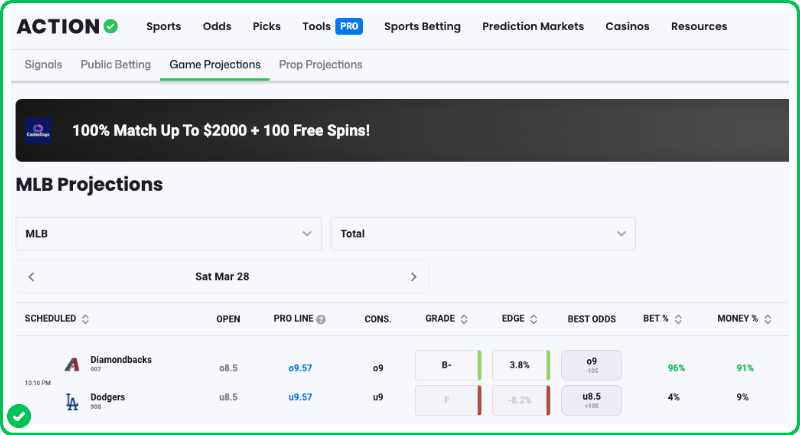
Task: Click the Dodgers team logo
Action: tap(72, 402)
